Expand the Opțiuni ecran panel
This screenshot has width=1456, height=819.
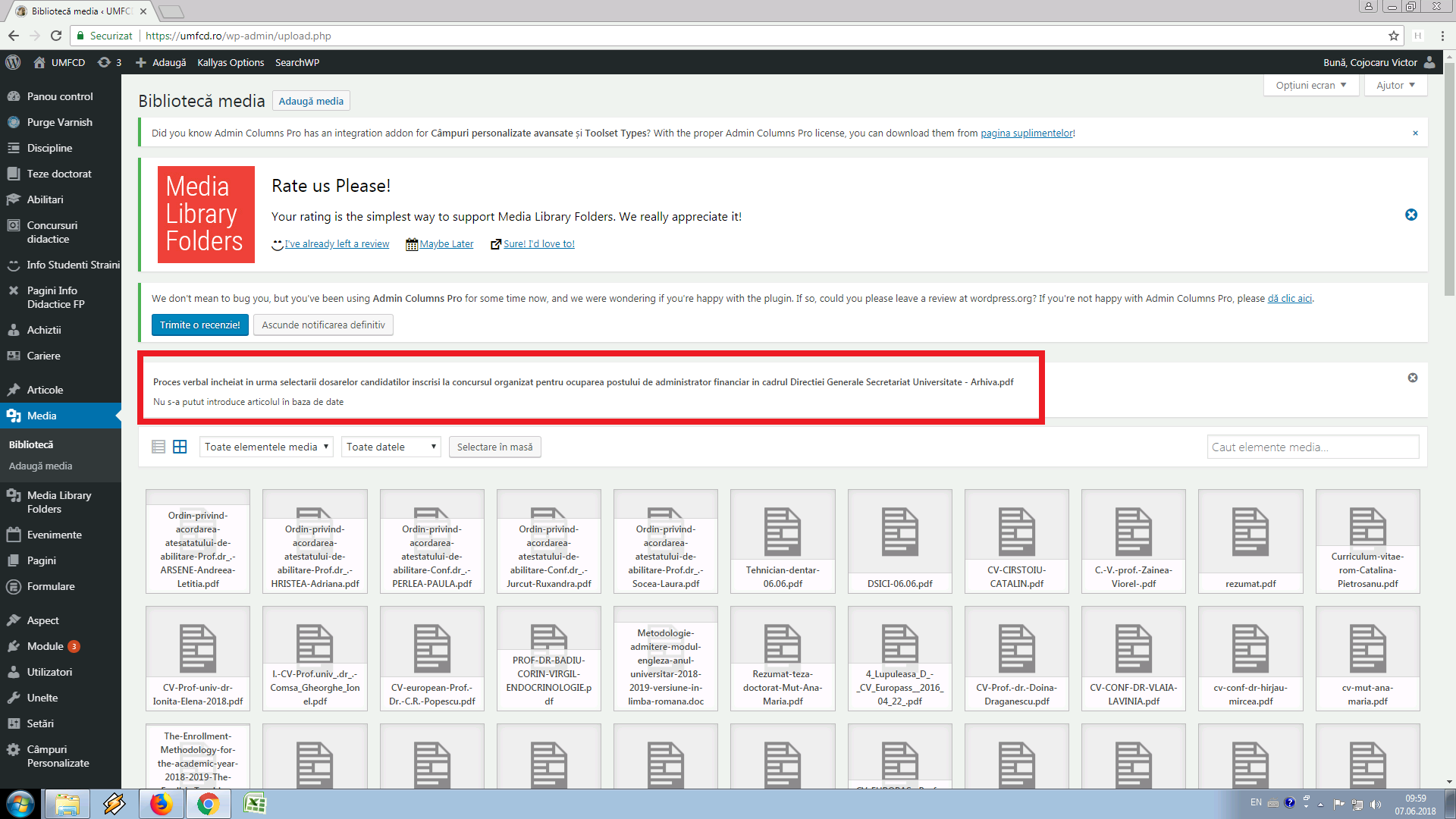[1310, 85]
